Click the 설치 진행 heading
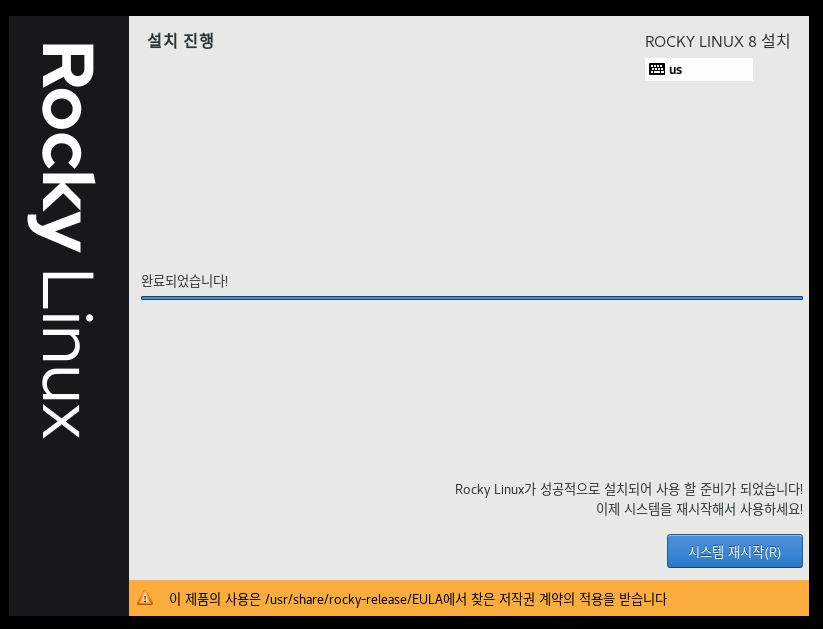Image resolution: width=823 pixels, height=629 pixels. pos(180,40)
